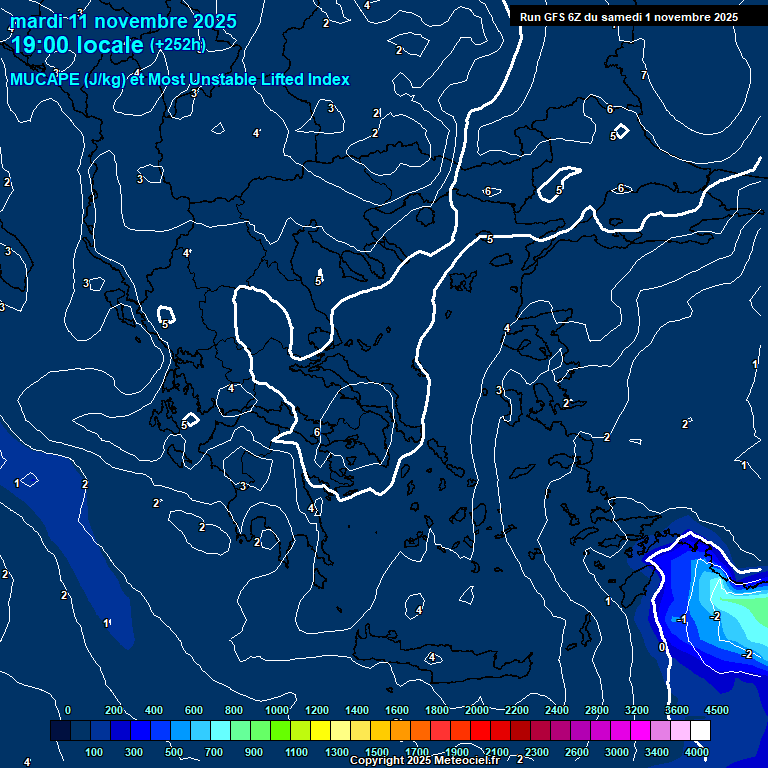Click the '-1' contour label in blue area
This screenshot has height=768, width=768.
pyautogui.click(x=682, y=620)
